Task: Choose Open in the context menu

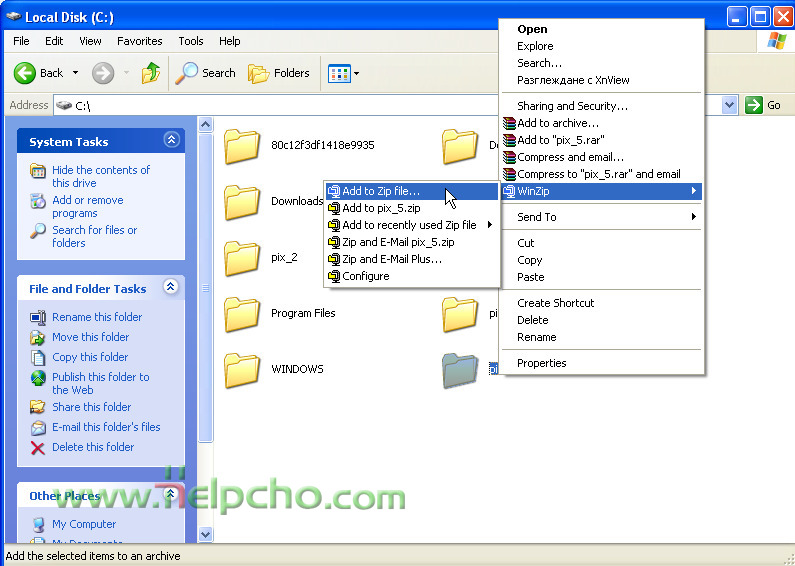Action: (x=601, y=29)
